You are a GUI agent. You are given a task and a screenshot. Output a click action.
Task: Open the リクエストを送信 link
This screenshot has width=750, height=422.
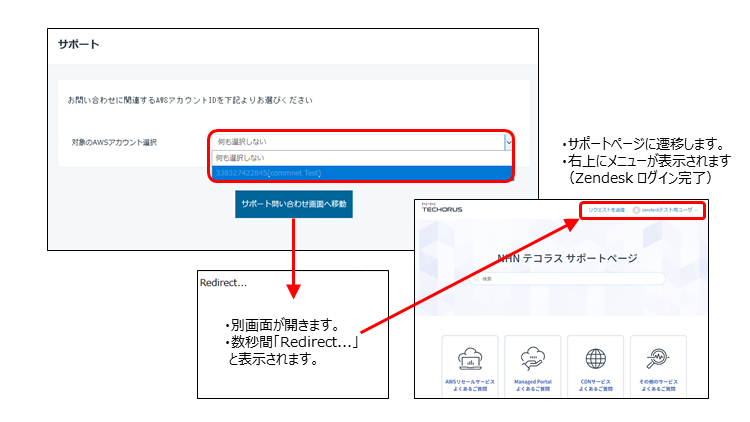coord(606,210)
